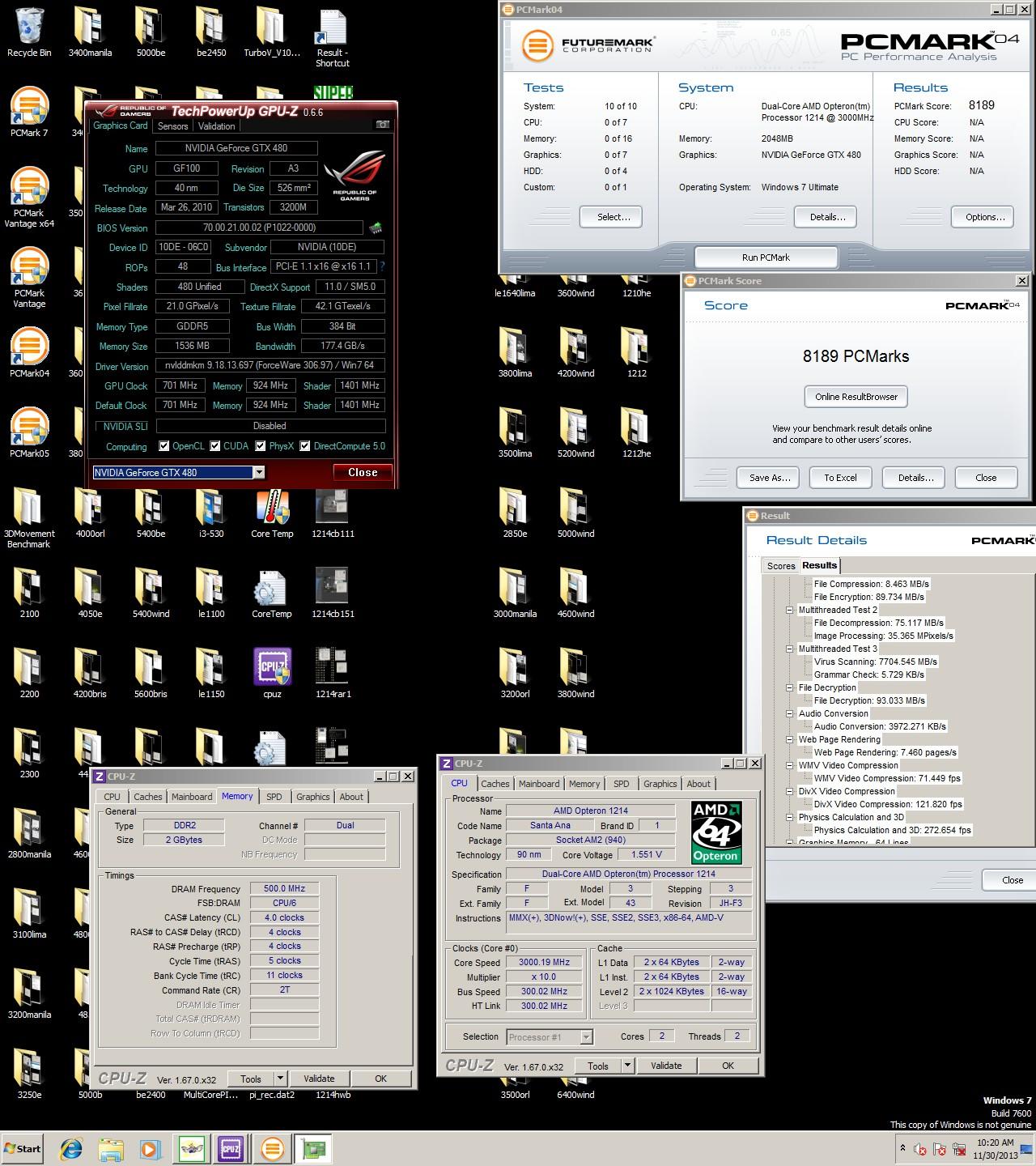Show hidden system tray icons
Viewport: 1036px width, 1166px height.
(x=902, y=1148)
